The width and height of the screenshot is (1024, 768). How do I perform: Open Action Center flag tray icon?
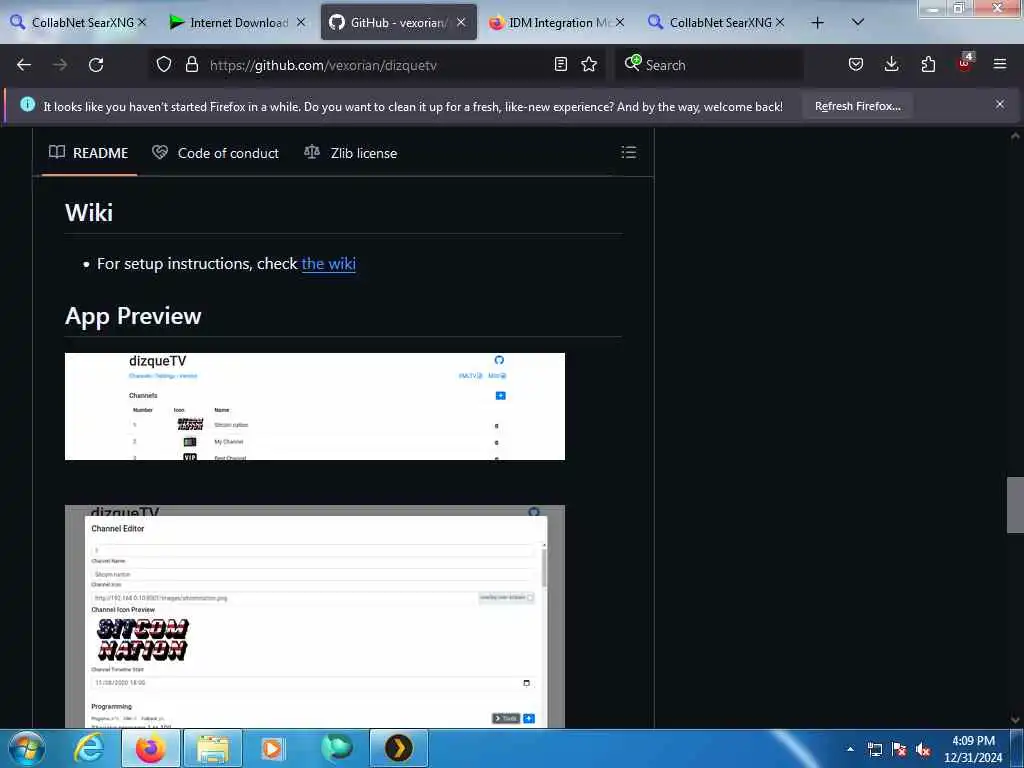899,750
